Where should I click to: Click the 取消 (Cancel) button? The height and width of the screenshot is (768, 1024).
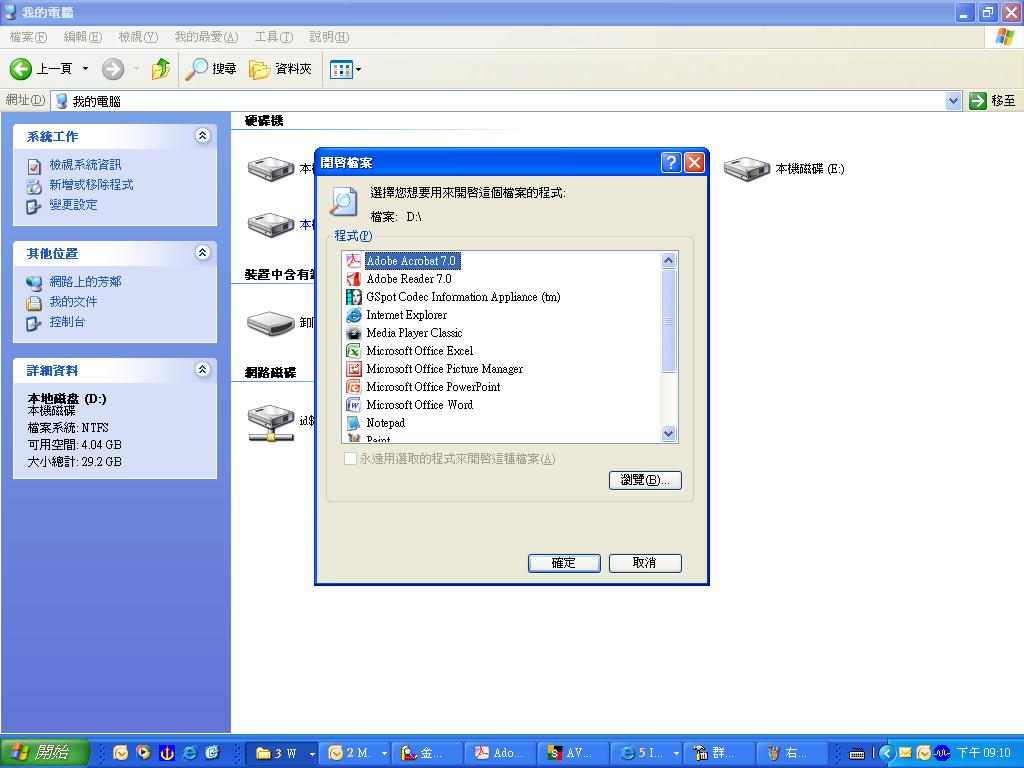pyautogui.click(x=645, y=563)
